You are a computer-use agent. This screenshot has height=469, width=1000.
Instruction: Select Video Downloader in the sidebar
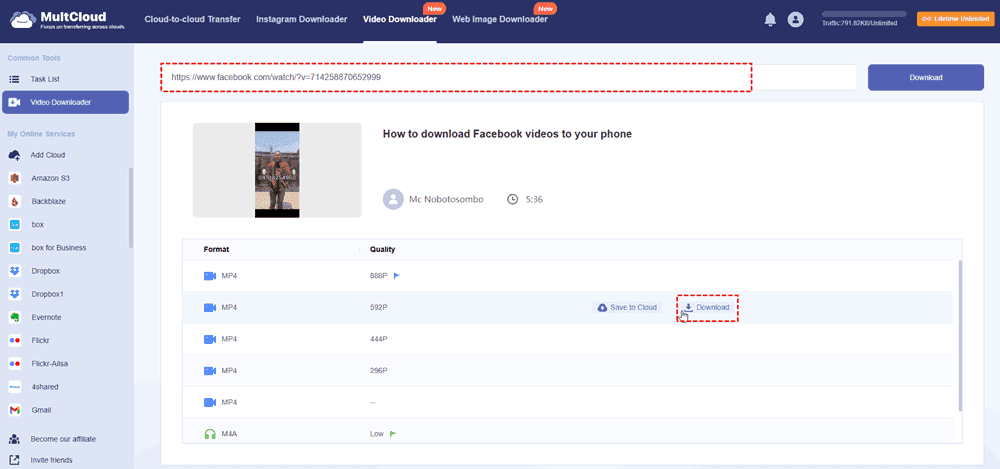(65, 102)
